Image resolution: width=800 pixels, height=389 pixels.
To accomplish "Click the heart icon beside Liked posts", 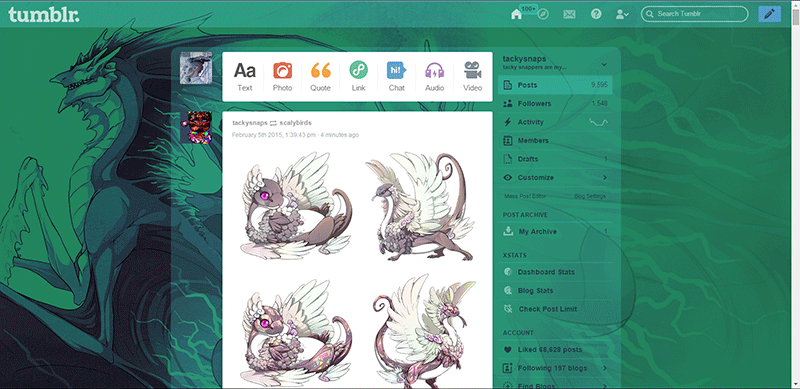I will 507,350.
